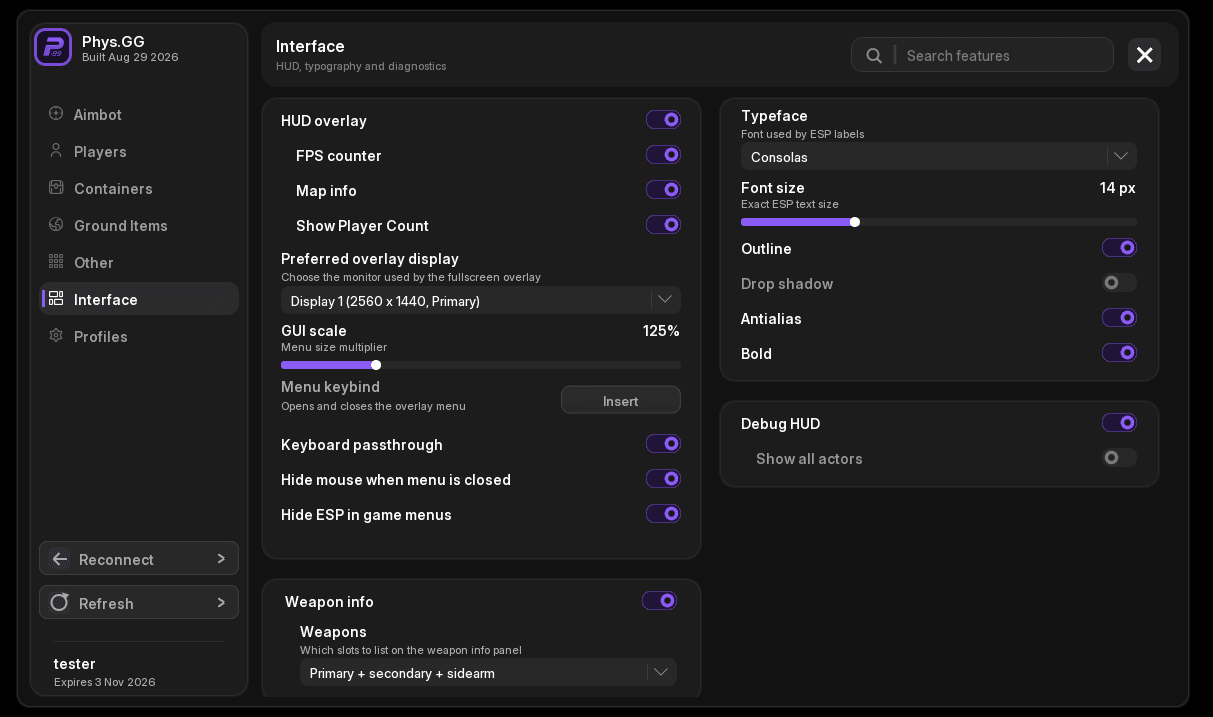The height and width of the screenshot is (717, 1213).
Task: Toggle the Weapon info switch
Action: click(x=659, y=601)
